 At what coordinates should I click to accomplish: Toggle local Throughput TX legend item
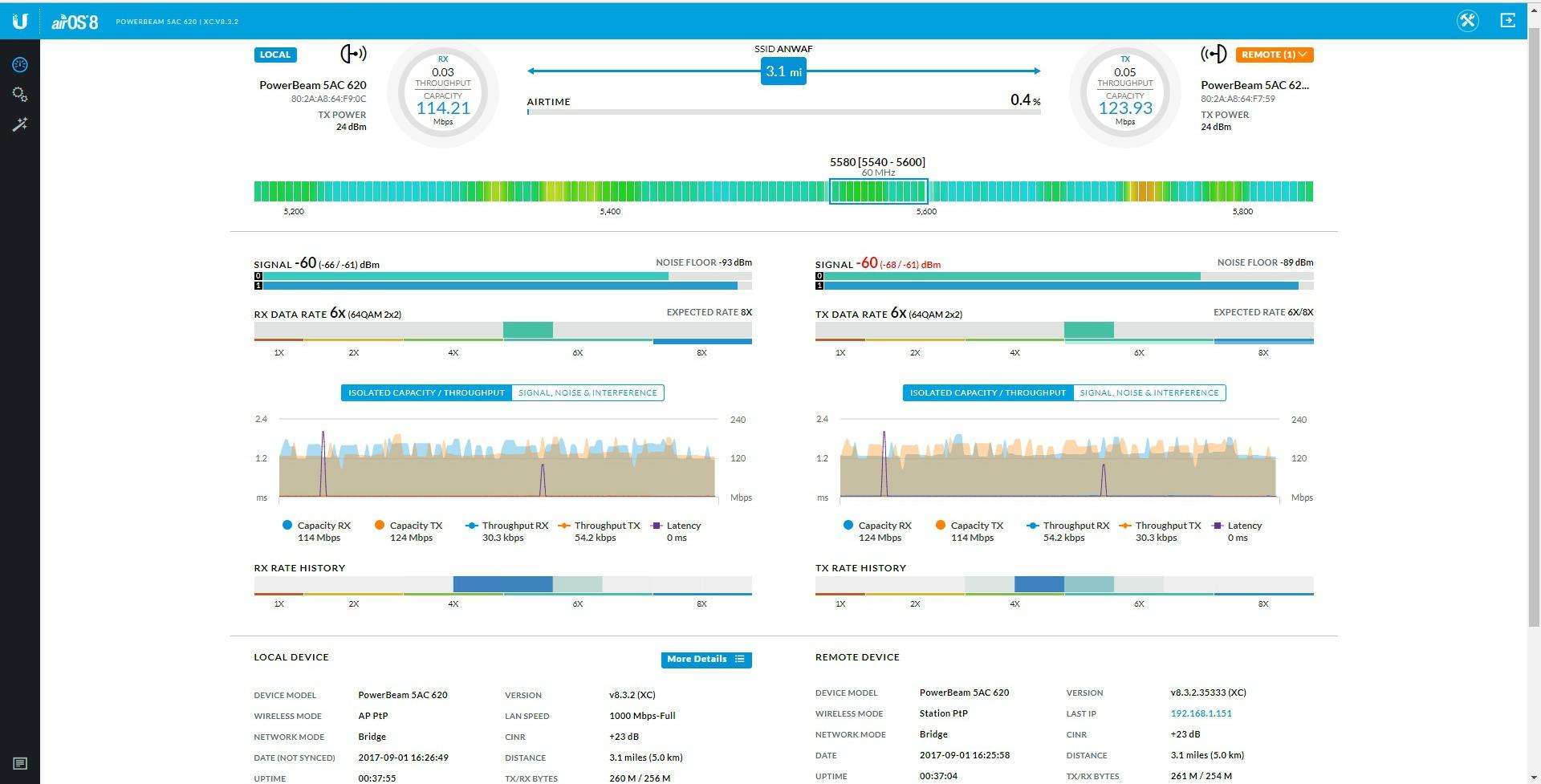599,531
